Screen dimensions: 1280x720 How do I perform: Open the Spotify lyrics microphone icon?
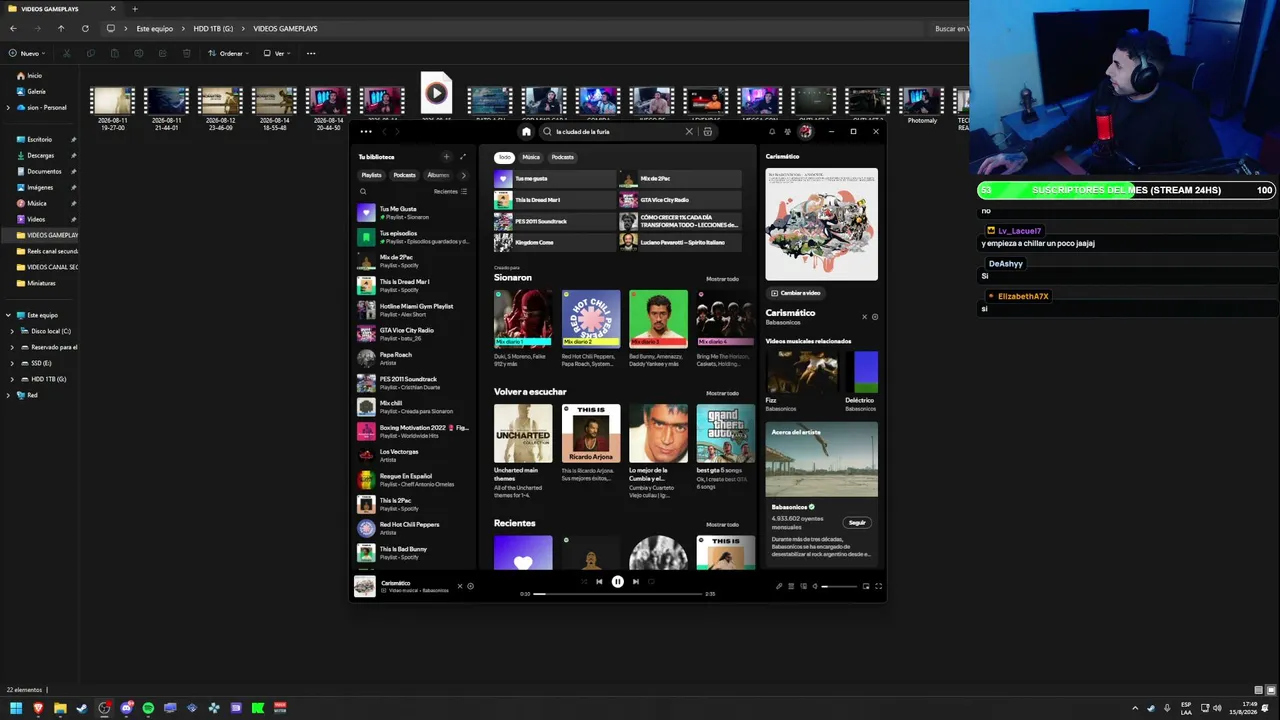[x=779, y=586]
